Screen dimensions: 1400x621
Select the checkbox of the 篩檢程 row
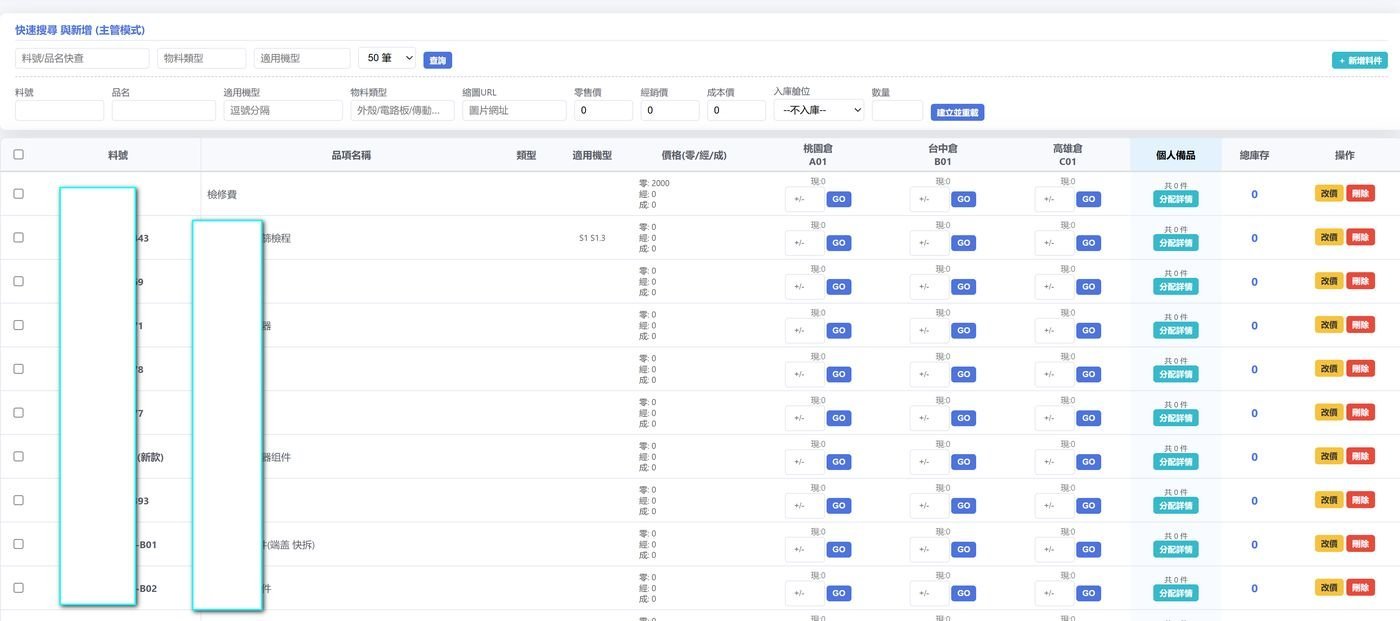pos(18,238)
